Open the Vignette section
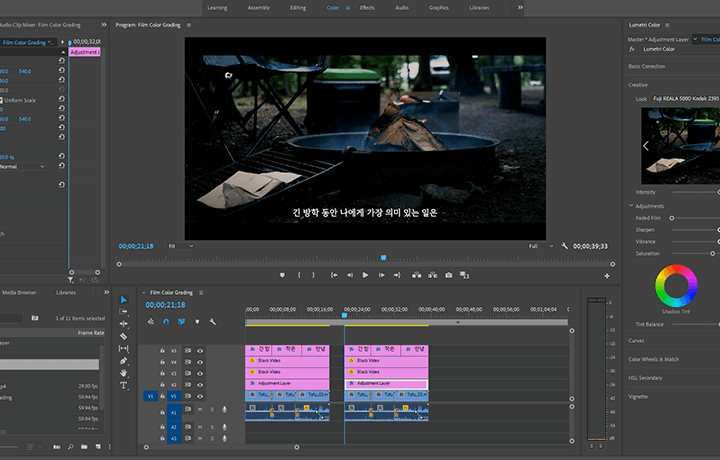Viewport: 720px width, 460px height. (x=638, y=397)
